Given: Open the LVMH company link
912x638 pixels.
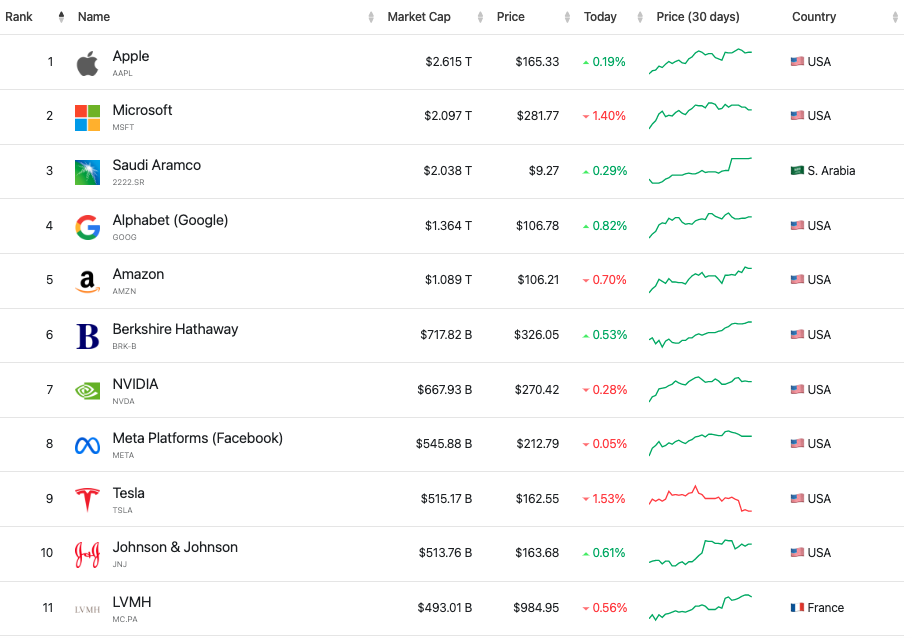Looking at the screenshot, I should click(132, 602).
